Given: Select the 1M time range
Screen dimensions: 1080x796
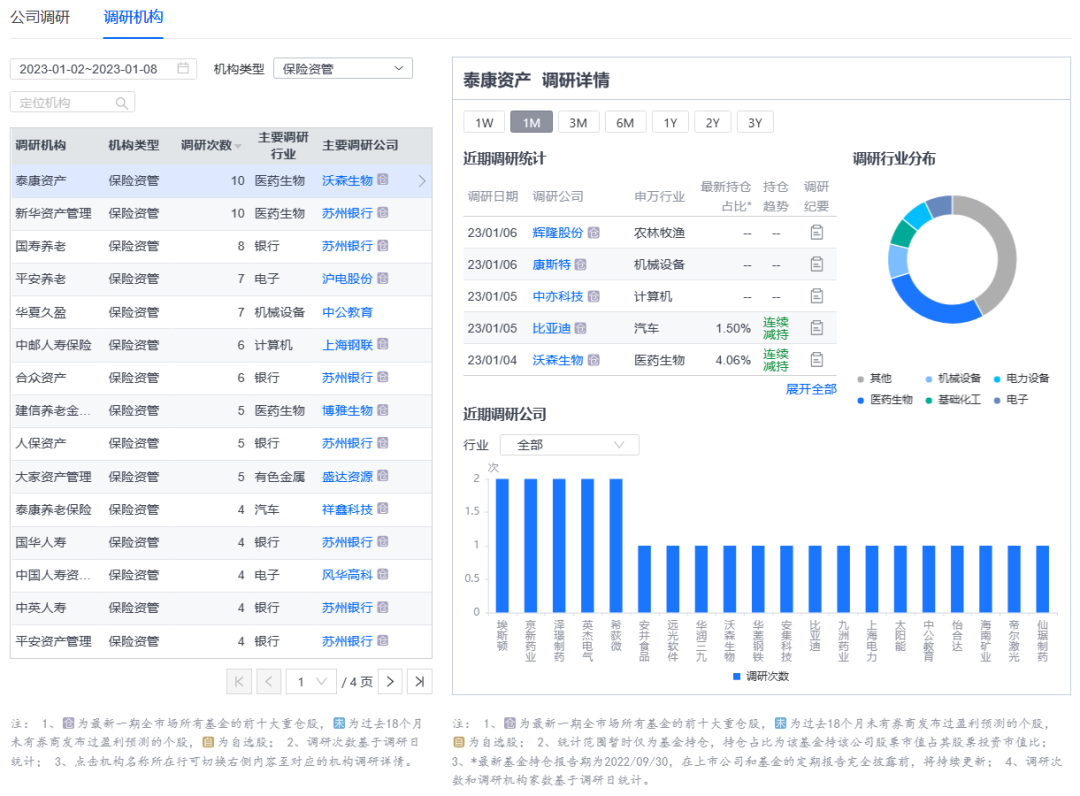Looking at the screenshot, I should 531,123.
